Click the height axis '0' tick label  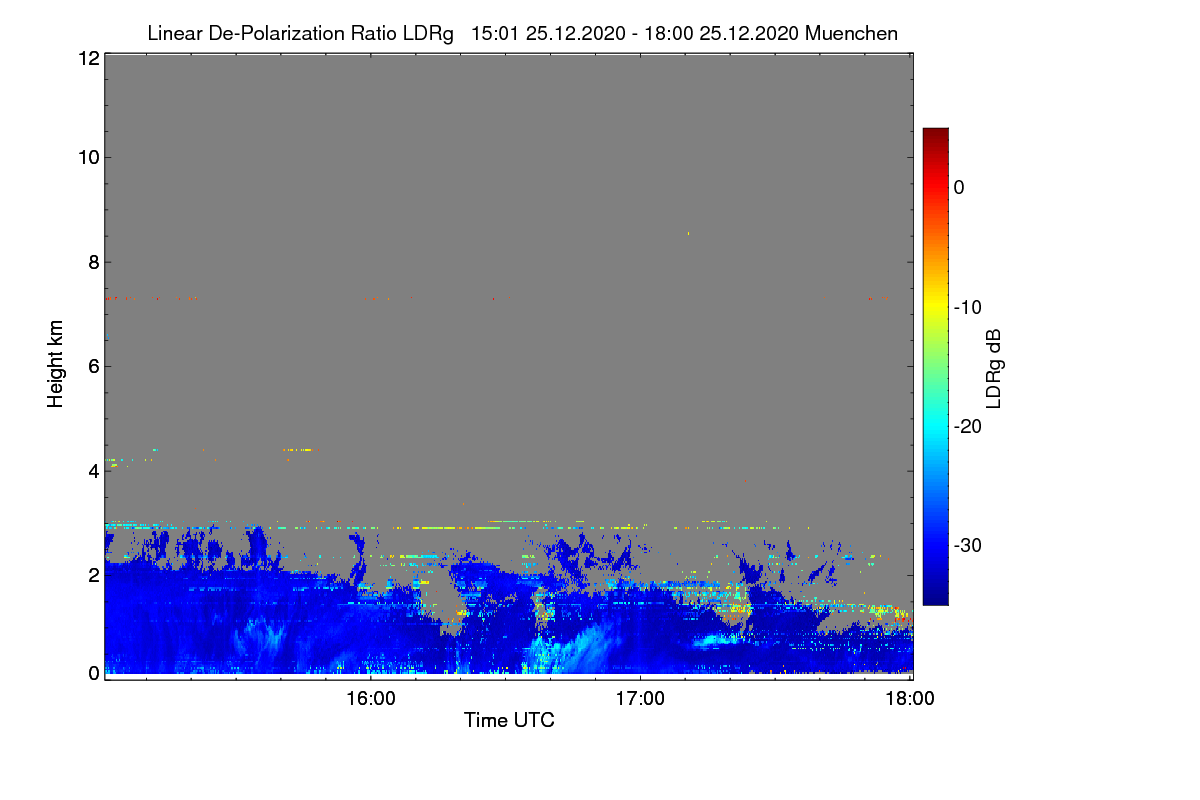[x=92, y=673]
